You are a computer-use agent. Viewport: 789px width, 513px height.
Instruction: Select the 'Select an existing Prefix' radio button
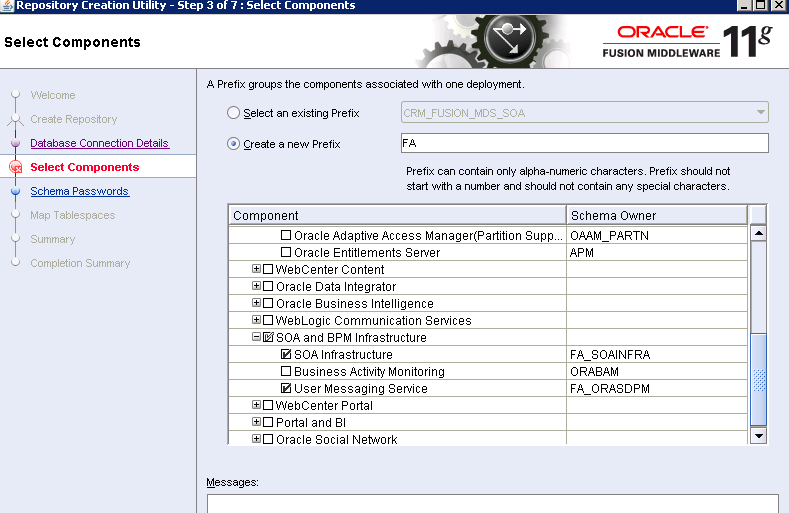click(234, 114)
